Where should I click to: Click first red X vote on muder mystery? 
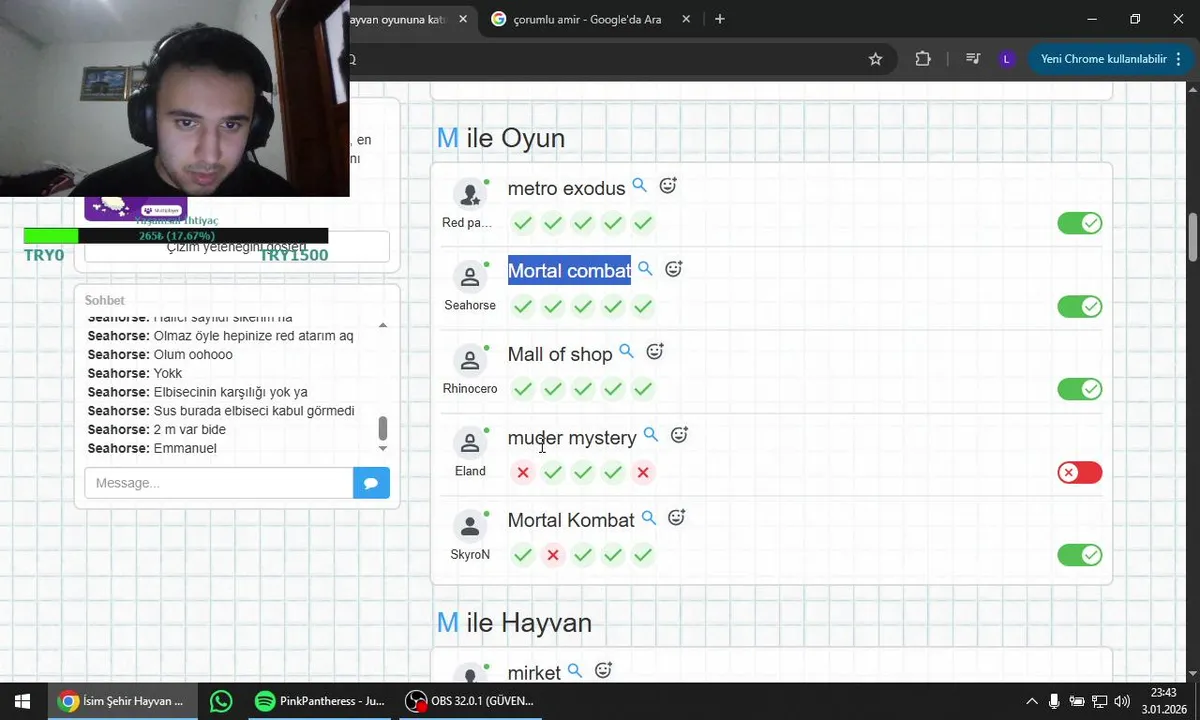click(522, 472)
